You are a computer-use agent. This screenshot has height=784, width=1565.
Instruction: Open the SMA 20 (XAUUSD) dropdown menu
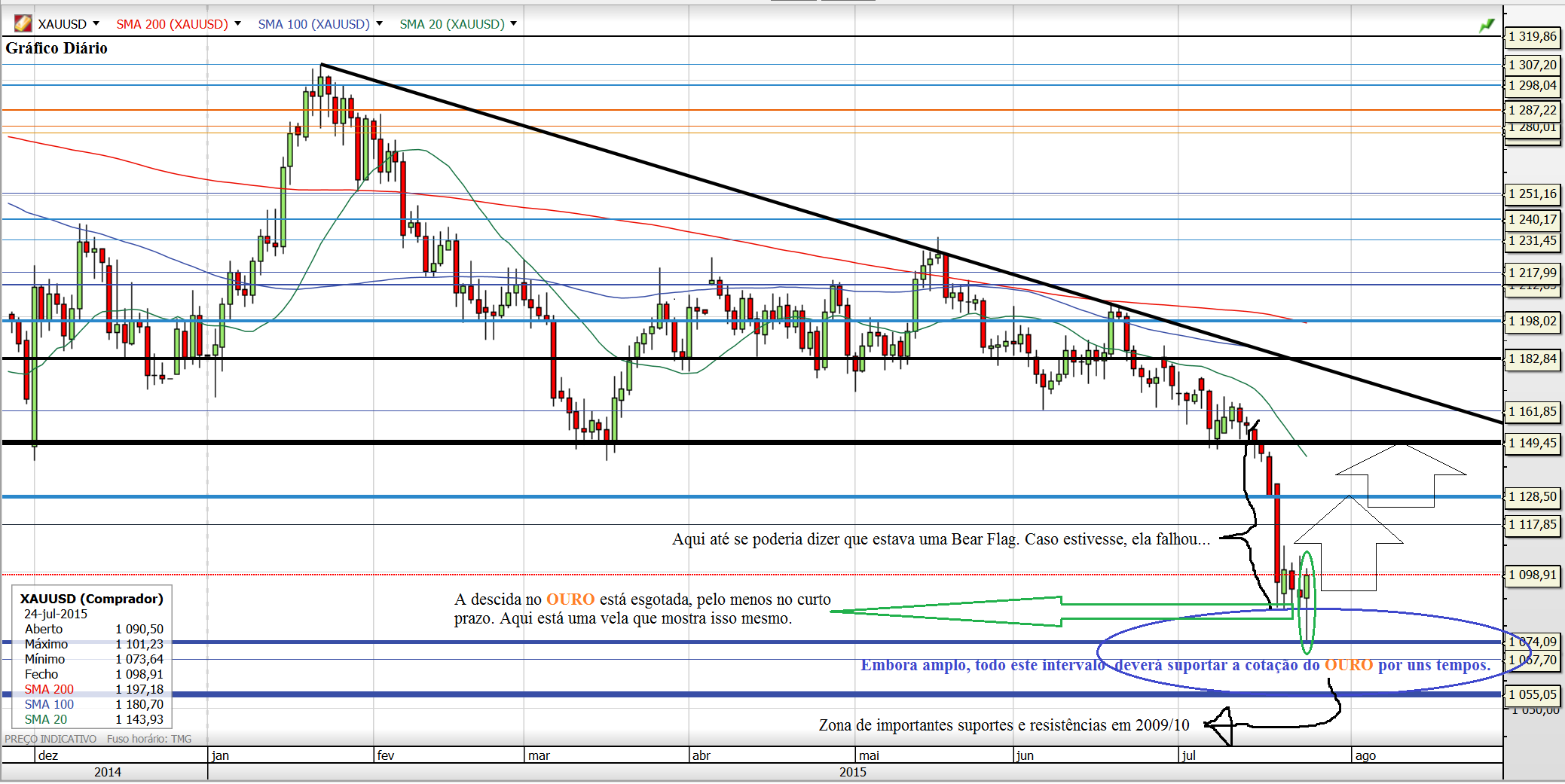(x=513, y=24)
